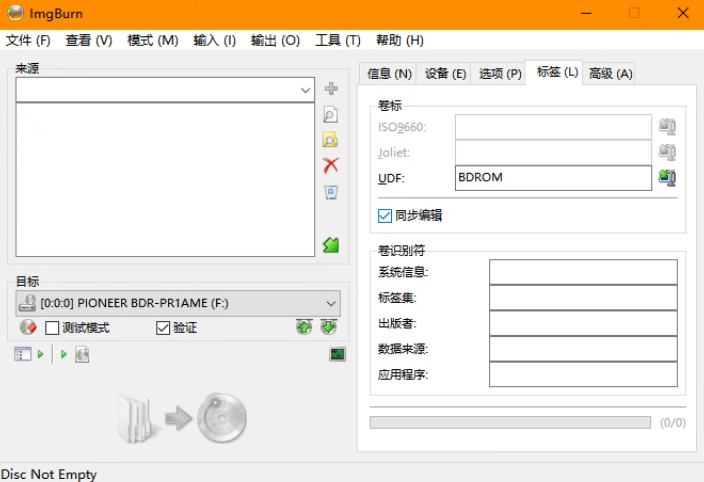Click the 数据来源 input field
The width and height of the screenshot is (704, 482).
[x=583, y=349]
